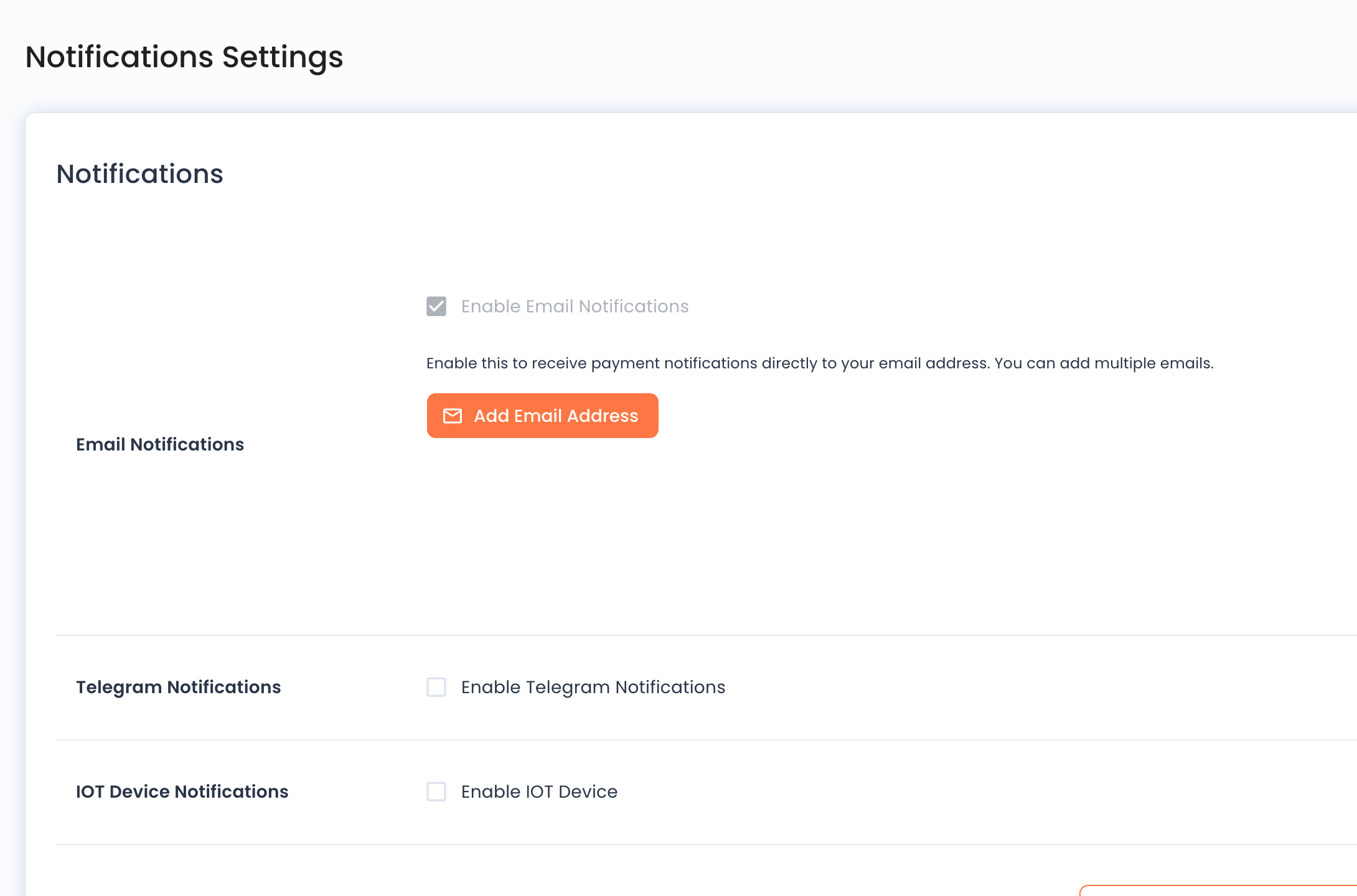Screen dimensions: 1357x896
Task: Click the Notifications section heading
Action: (x=139, y=174)
